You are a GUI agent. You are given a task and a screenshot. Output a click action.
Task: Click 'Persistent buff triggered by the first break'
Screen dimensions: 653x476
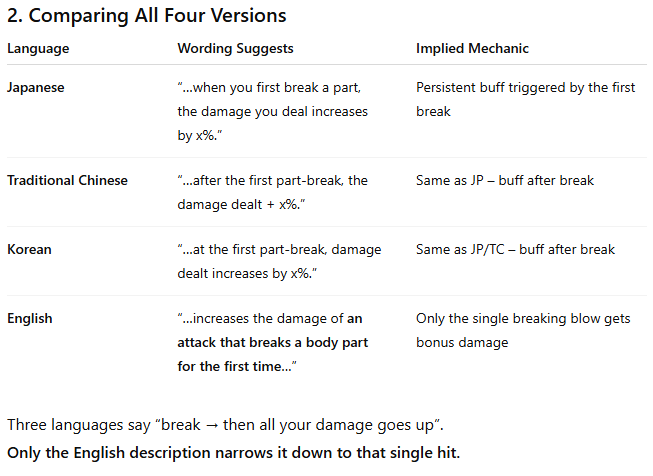click(526, 100)
